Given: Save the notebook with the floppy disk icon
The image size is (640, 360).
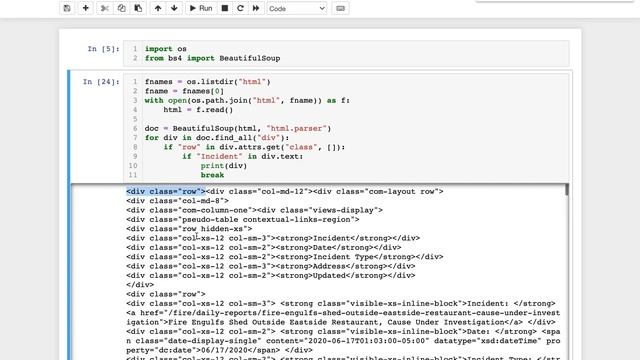Looking at the screenshot, I should 67,8.
